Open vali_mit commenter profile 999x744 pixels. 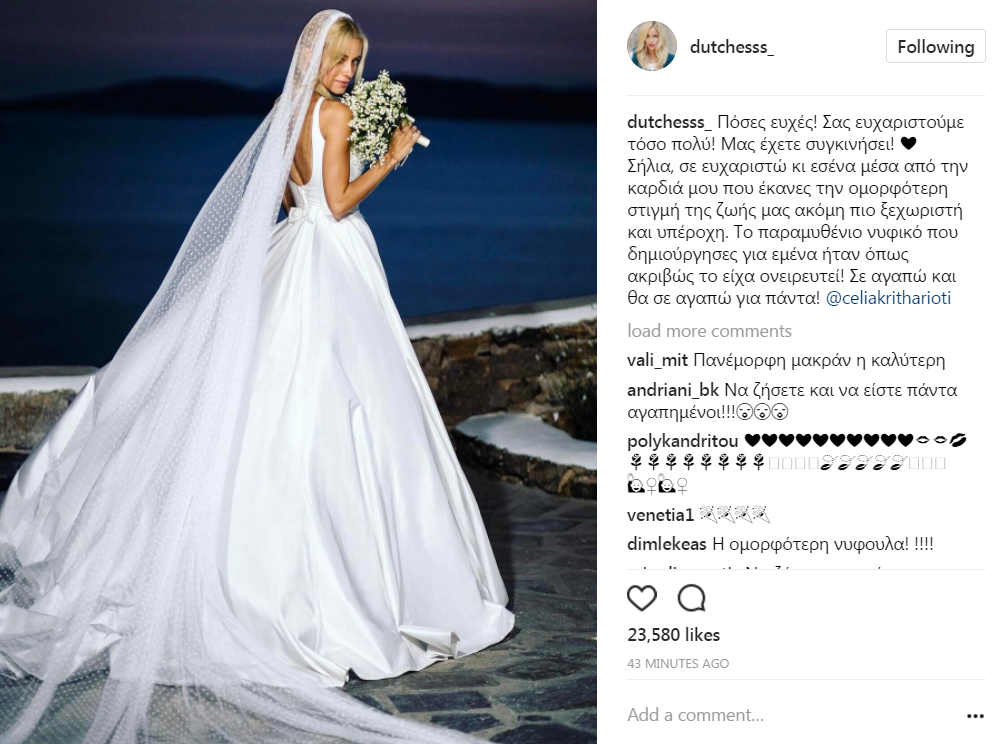point(657,361)
